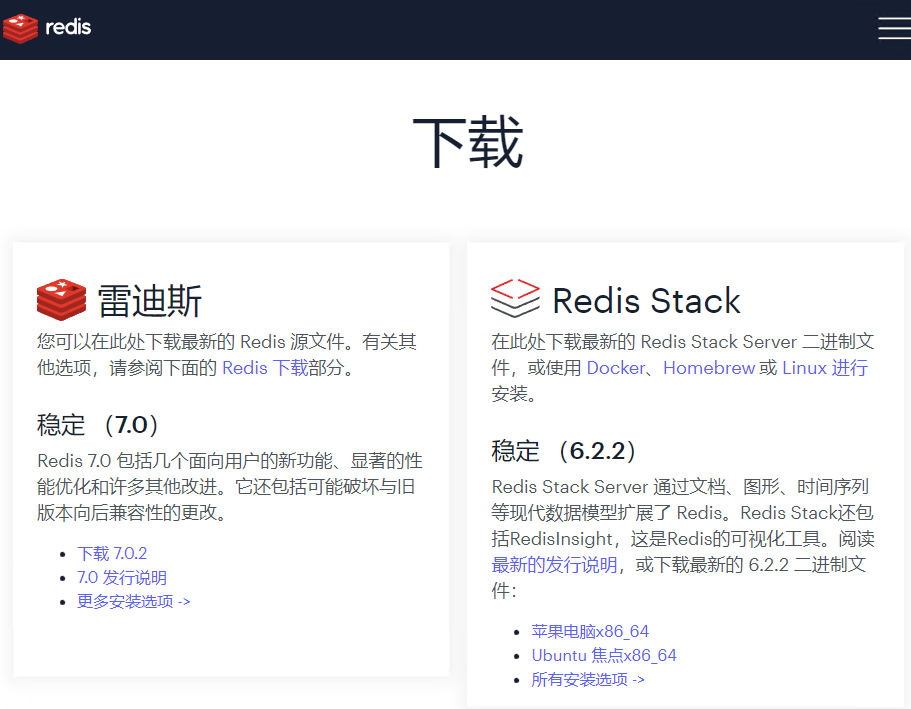Click the Redis logo in the navbar
911x709 pixels.
[46, 28]
